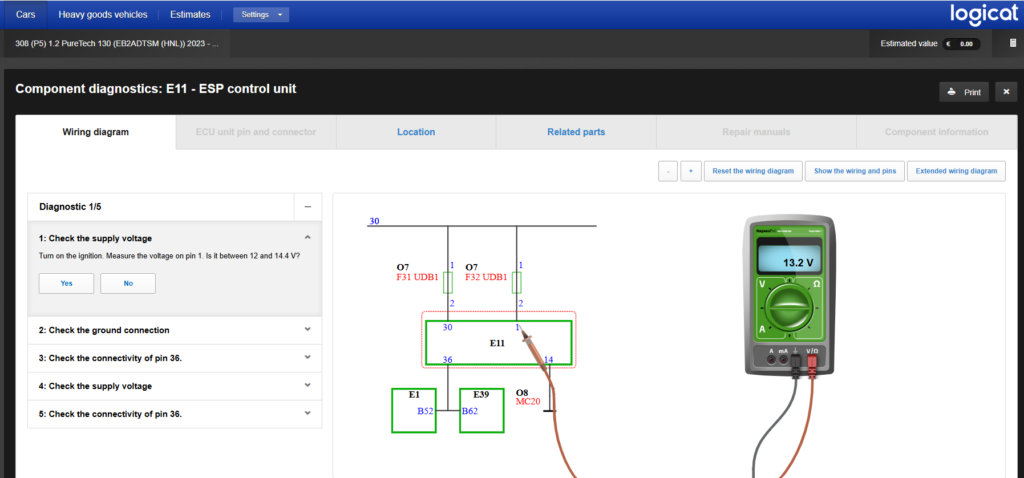The width and height of the screenshot is (1024, 478).
Task: Open the Extended wiring diagram
Action: coord(956,172)
